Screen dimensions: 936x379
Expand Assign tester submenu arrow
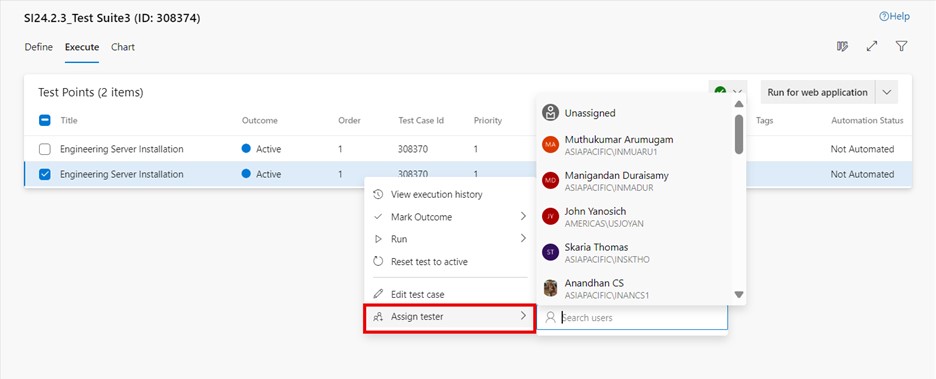tap(523, 315)
